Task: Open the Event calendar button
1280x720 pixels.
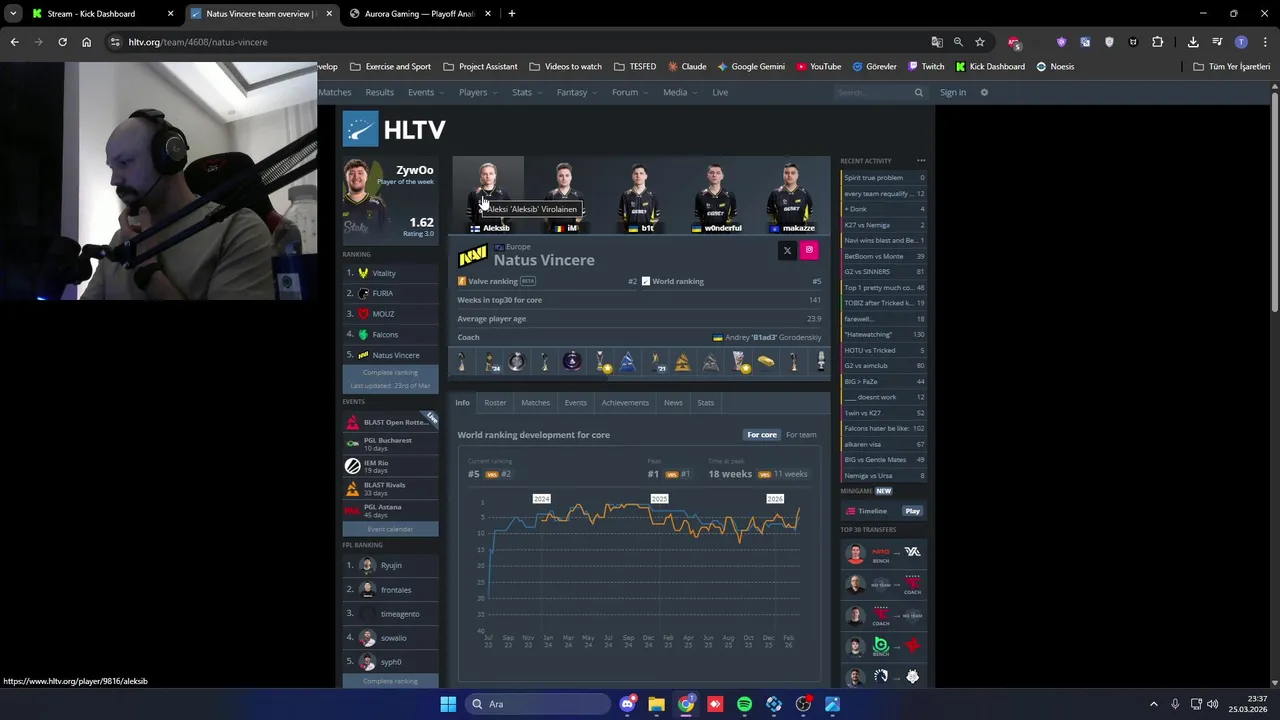Action: (x=390, y=529)
